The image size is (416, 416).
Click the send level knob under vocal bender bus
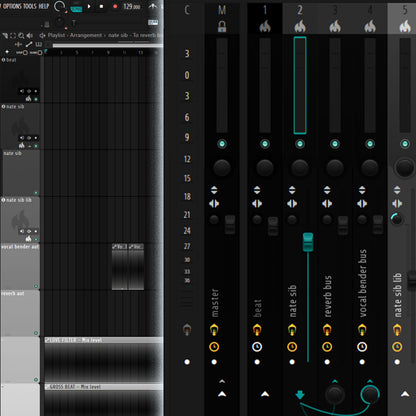(370, 394)
